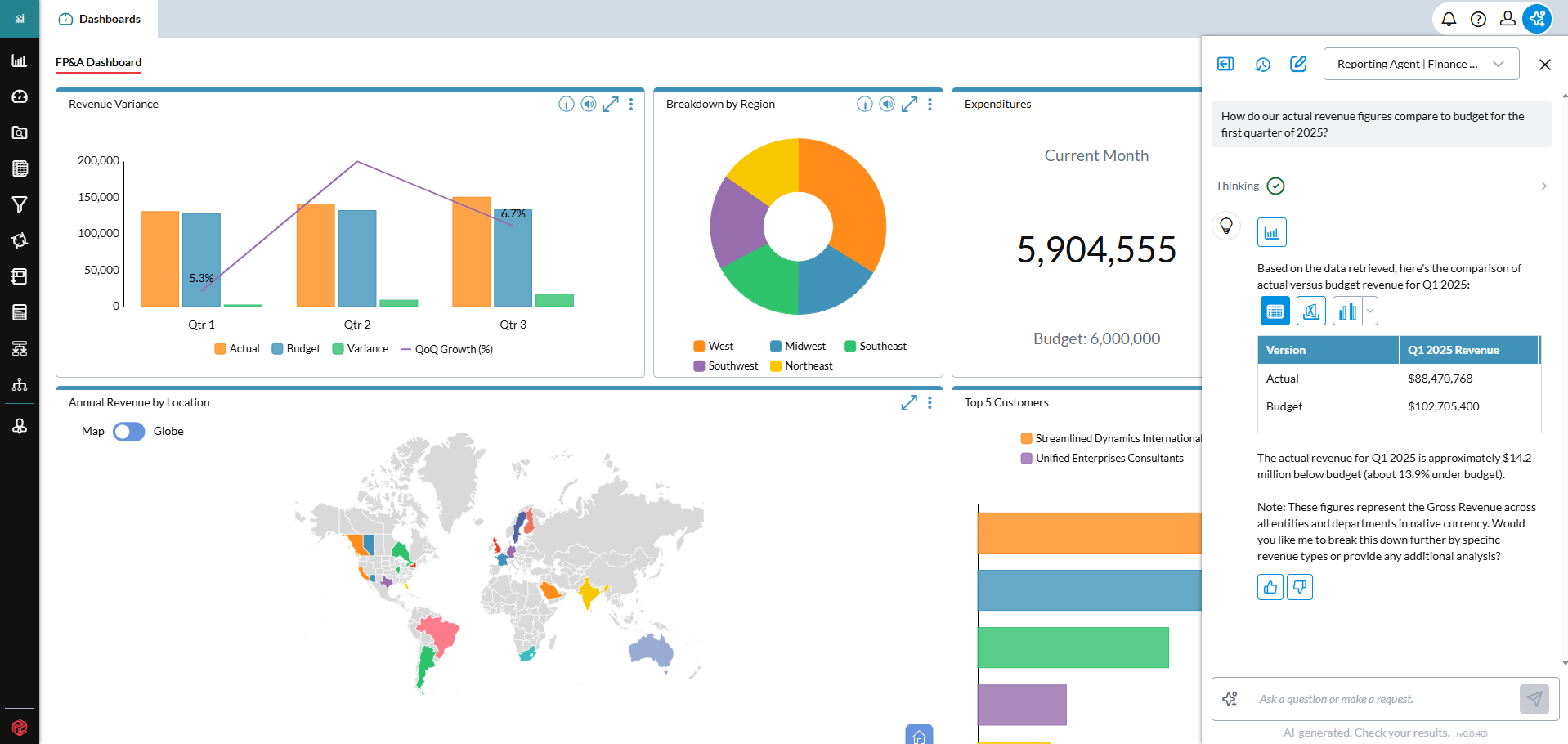View the insight lightbulb icon

tap(1225, 226)
